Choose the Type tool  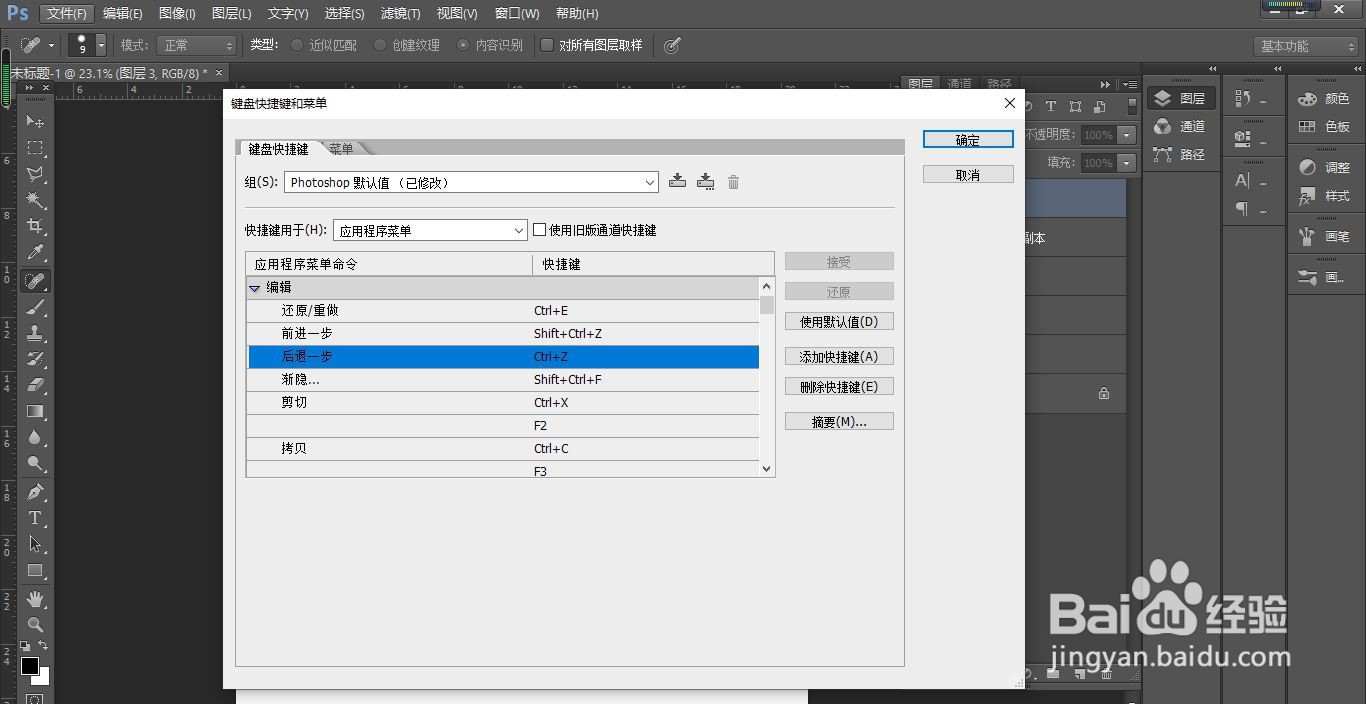34,518
